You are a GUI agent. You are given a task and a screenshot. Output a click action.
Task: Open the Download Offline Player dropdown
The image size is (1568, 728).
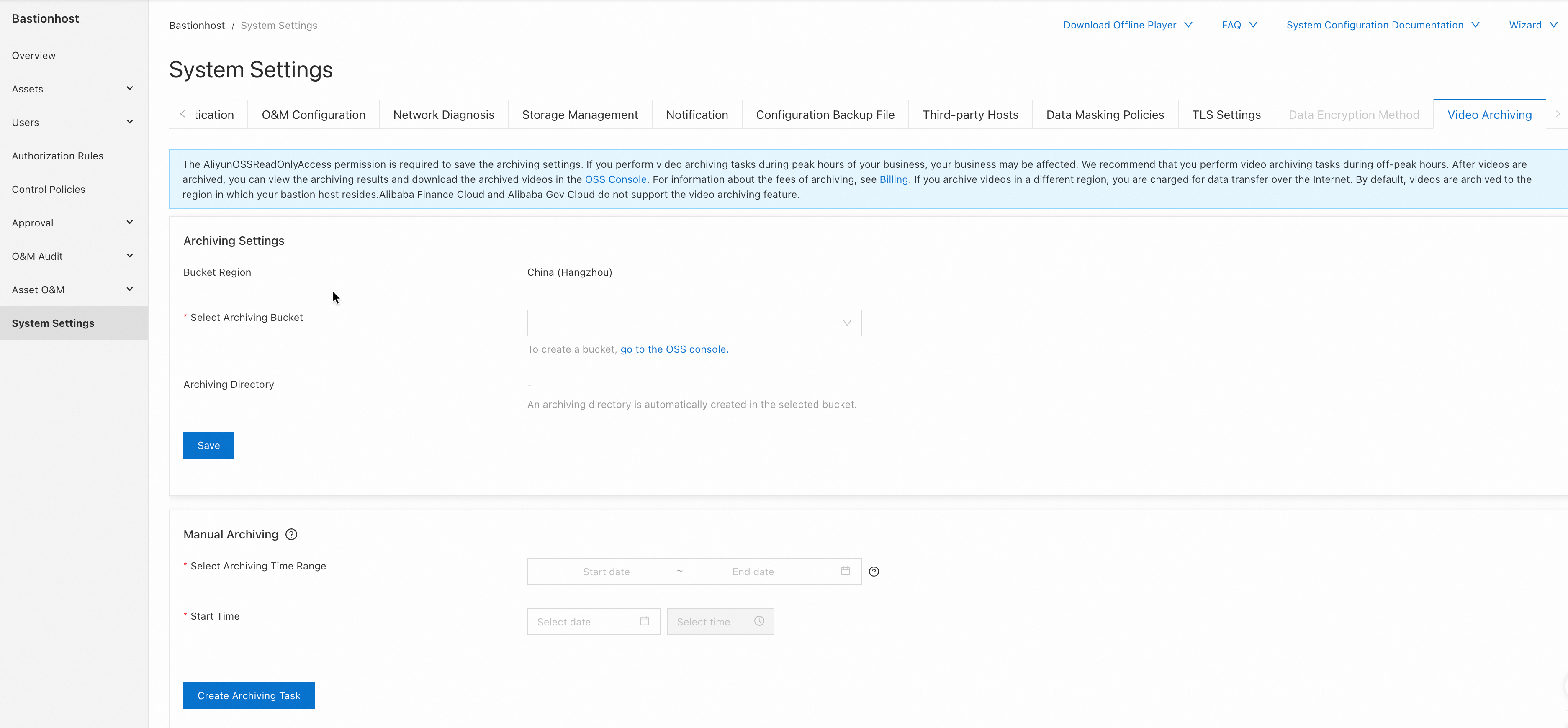(1127, 25)
